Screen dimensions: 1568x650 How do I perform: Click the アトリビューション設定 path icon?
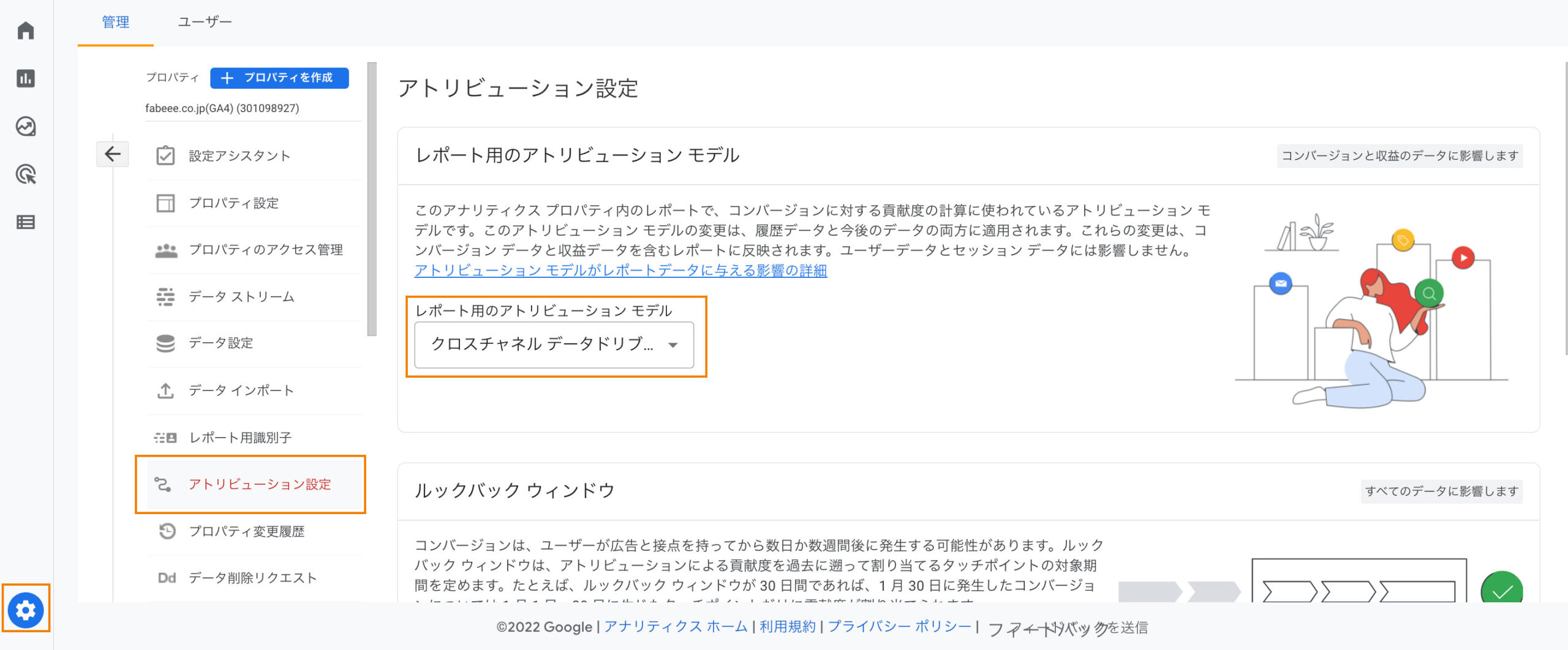162,484
